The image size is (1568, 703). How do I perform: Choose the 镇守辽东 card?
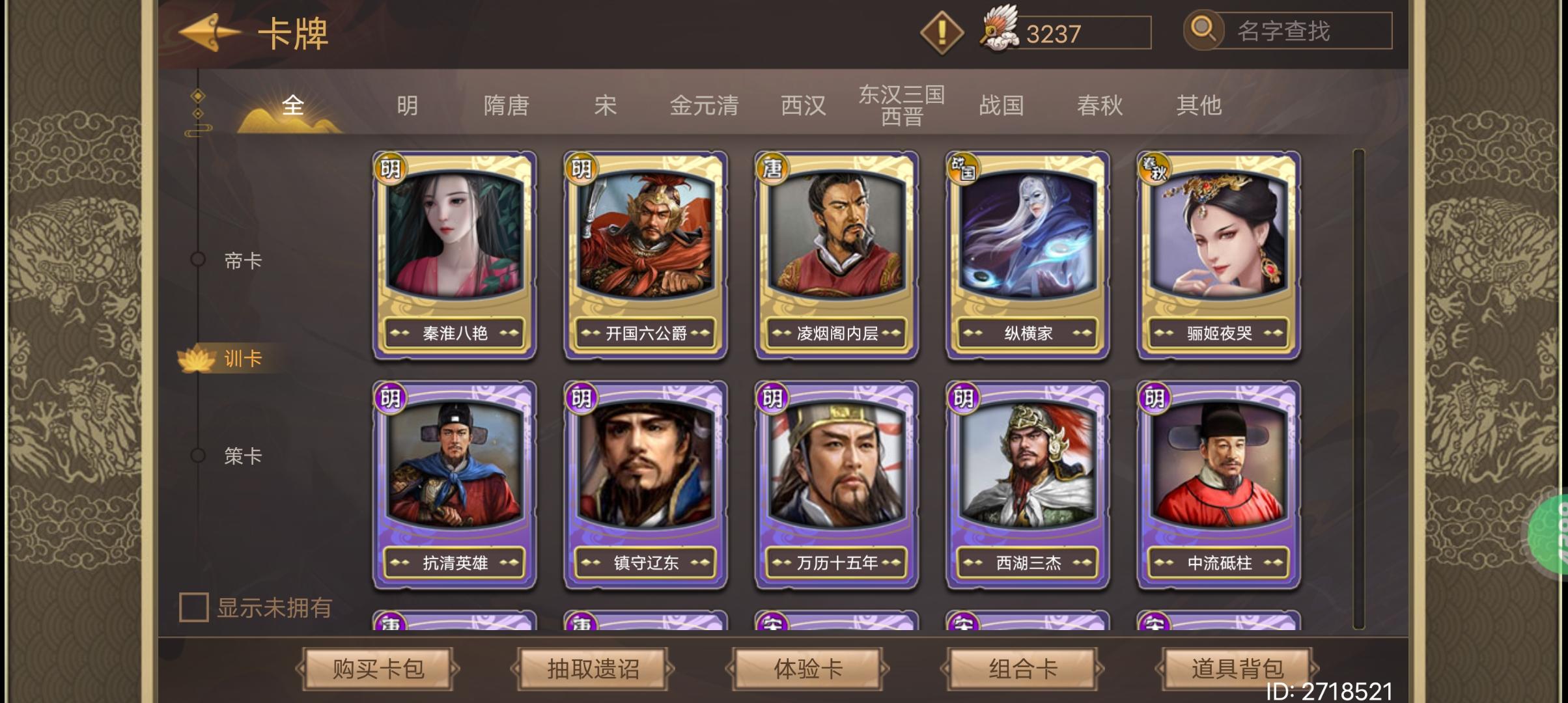pyautogui.click(x=645, y=485)
